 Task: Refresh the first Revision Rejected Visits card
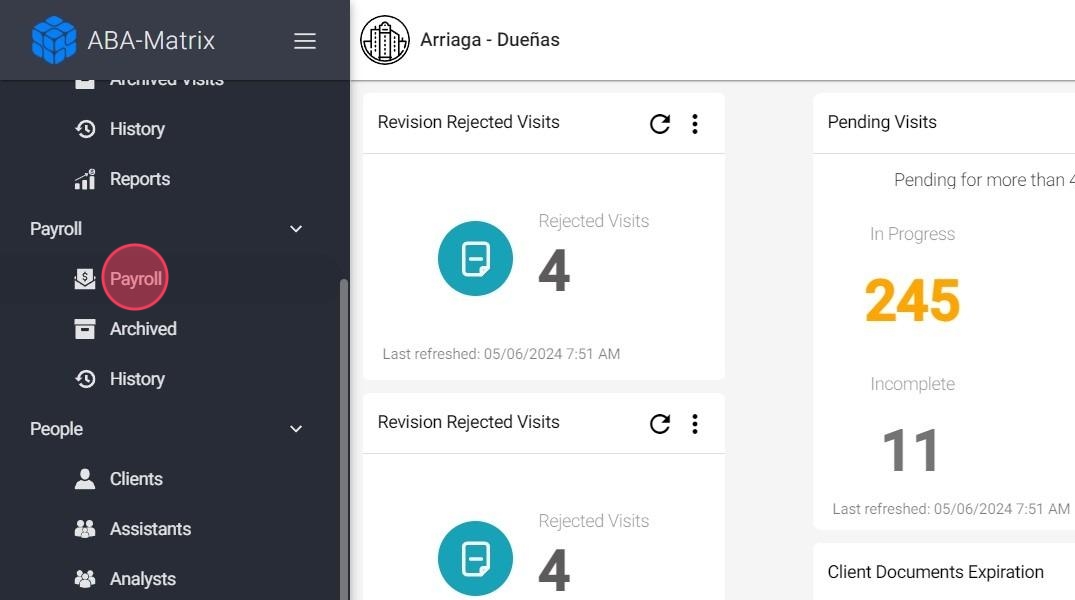[x=660, y=124]
